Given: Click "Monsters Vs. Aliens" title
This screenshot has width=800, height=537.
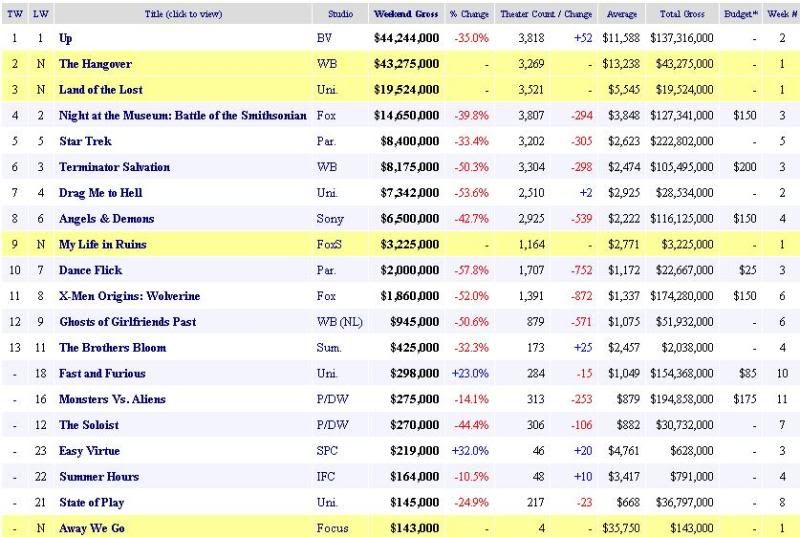Looking at the screenshot, I should point(112,399).
